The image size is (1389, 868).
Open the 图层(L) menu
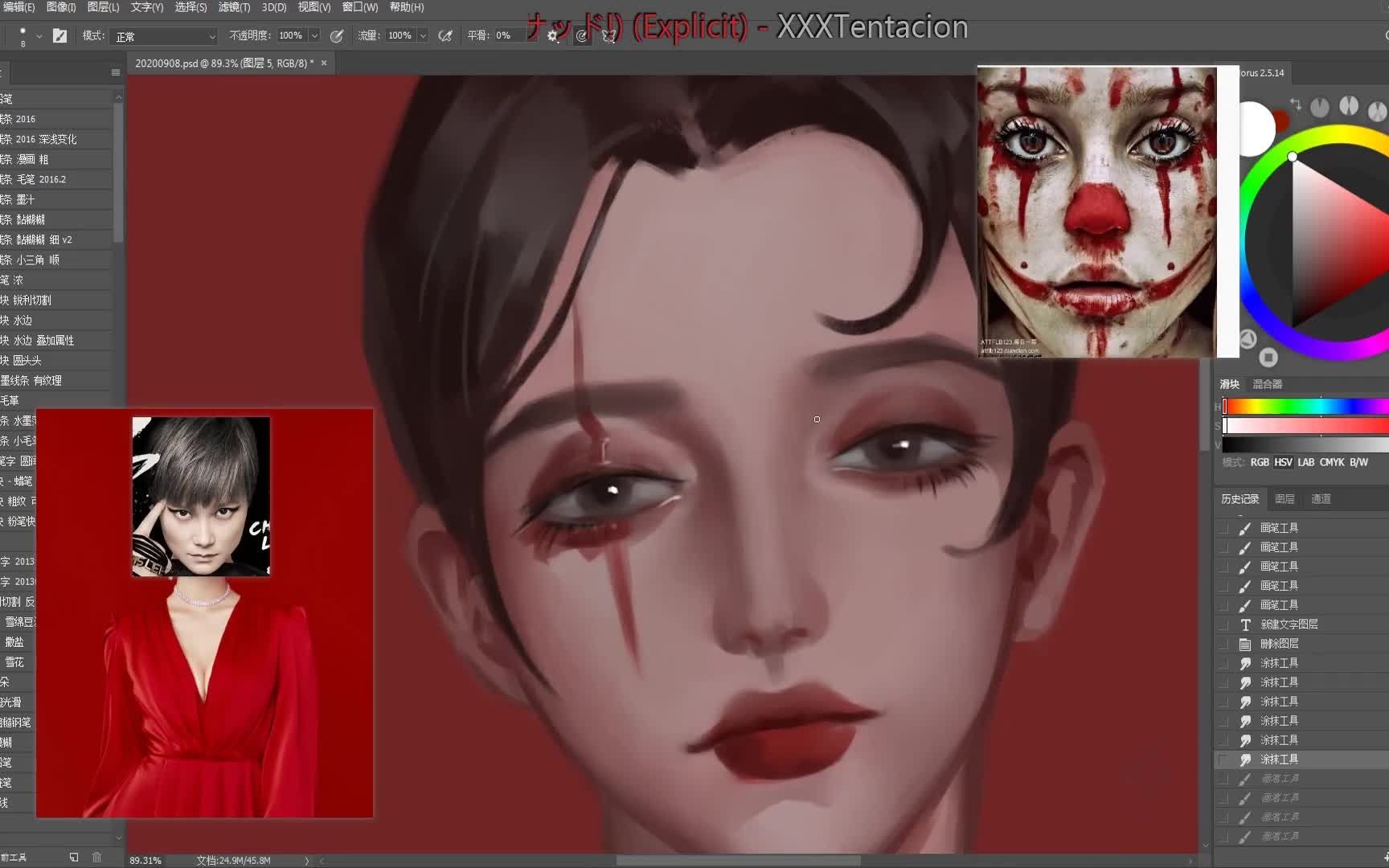point(103,7)
